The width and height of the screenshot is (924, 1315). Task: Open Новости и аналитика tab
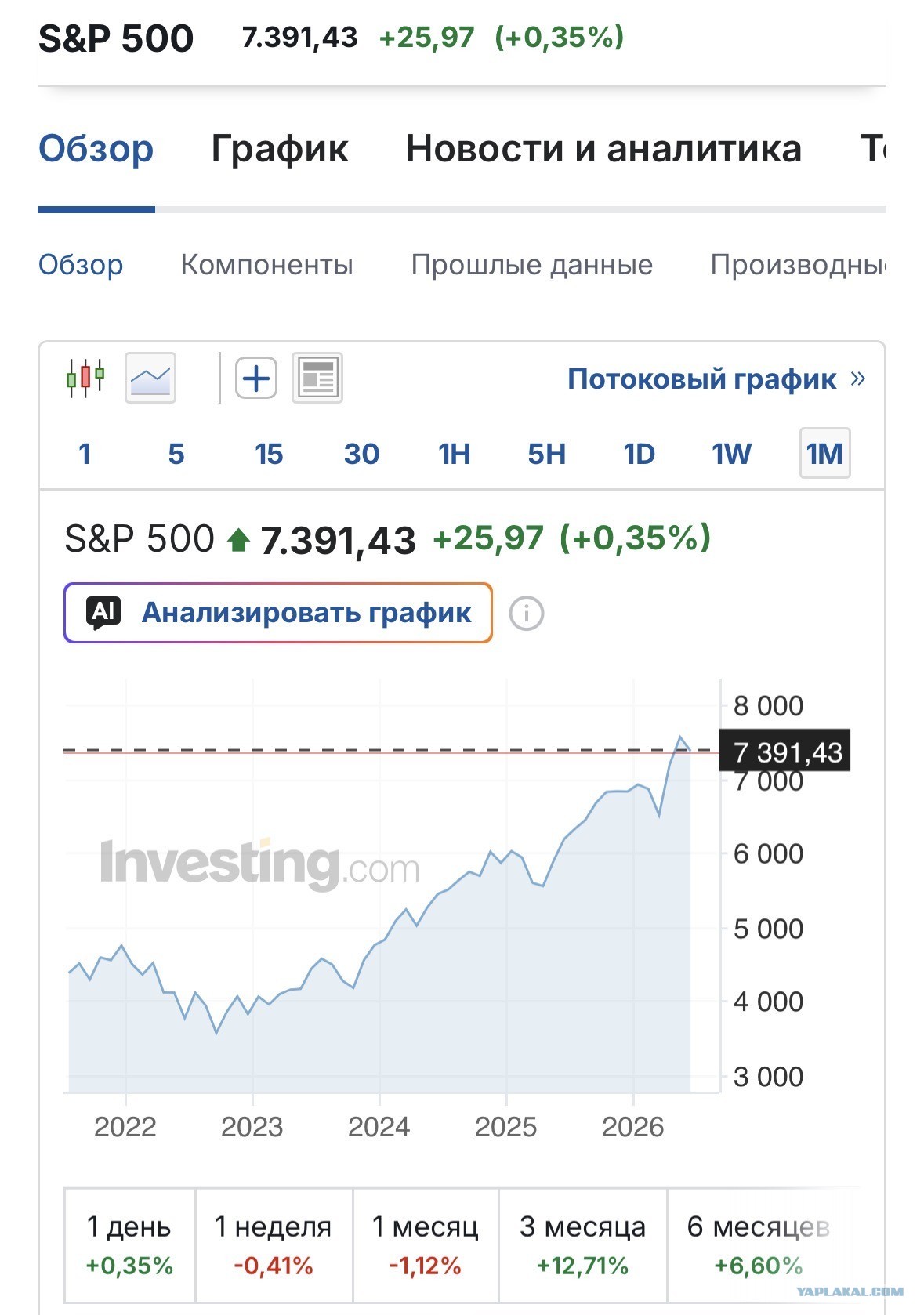[603, 148]
